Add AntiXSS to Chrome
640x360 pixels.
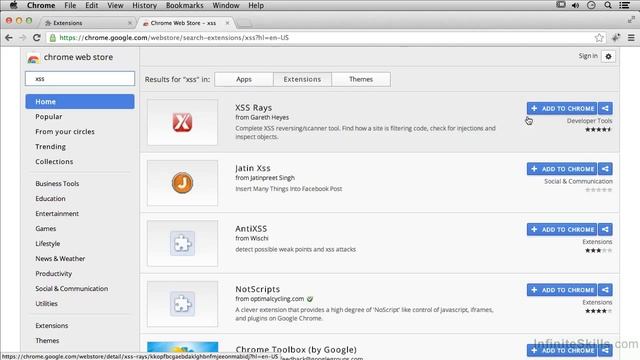(562, 229)
